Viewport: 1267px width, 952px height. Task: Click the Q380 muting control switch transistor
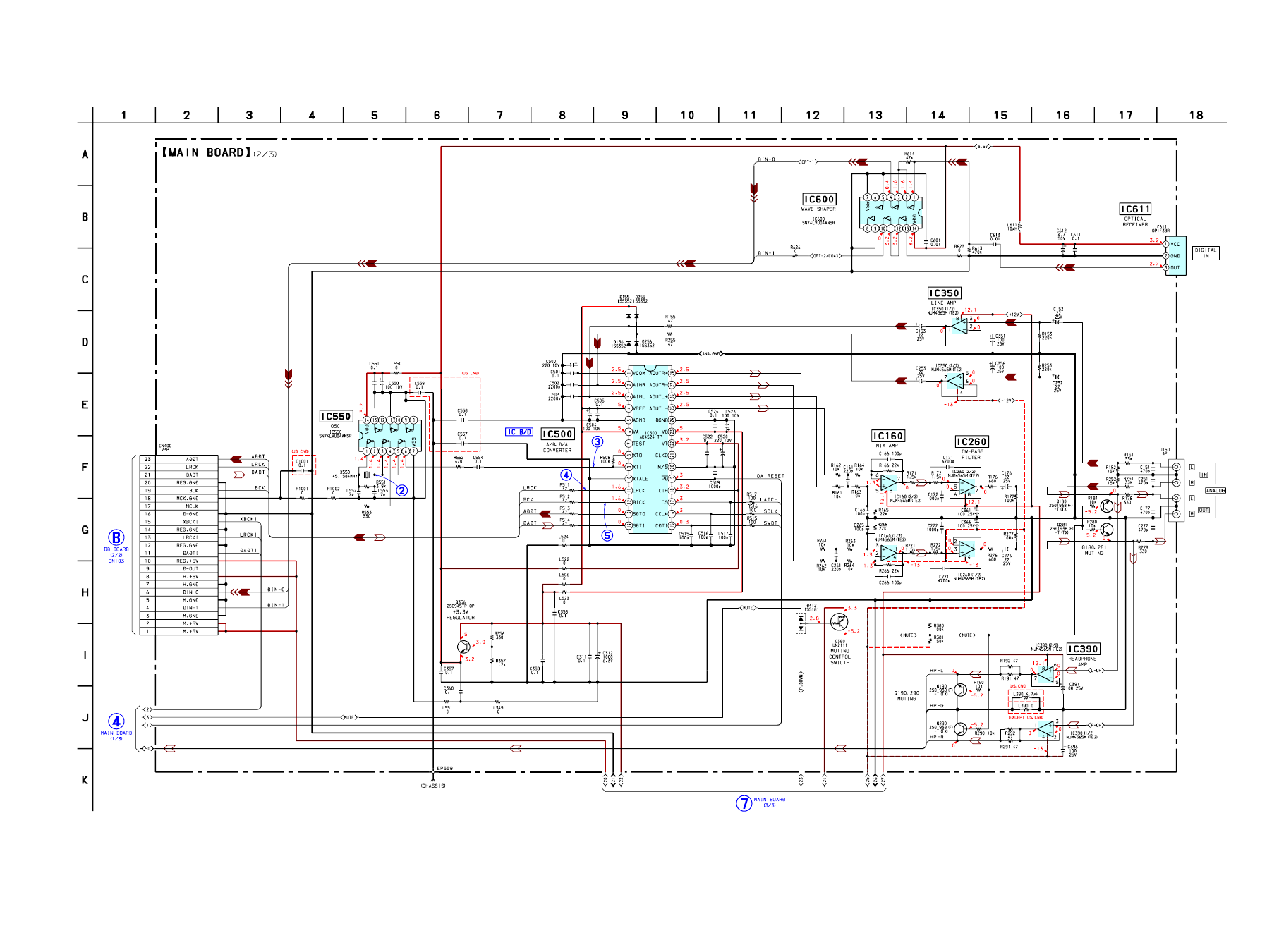pos(839,622)
